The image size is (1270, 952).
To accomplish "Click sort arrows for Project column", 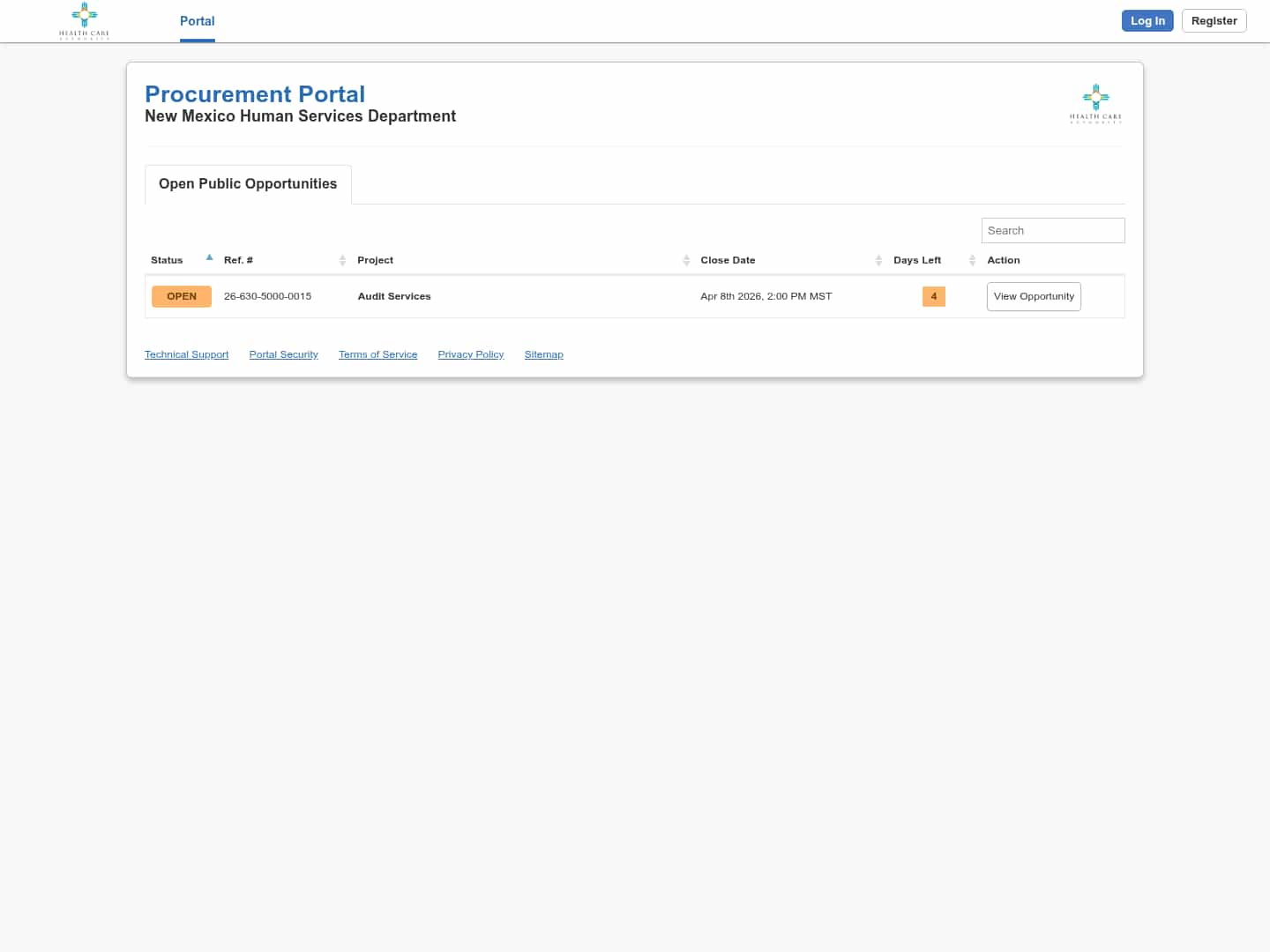I will (x=686, y=260).
